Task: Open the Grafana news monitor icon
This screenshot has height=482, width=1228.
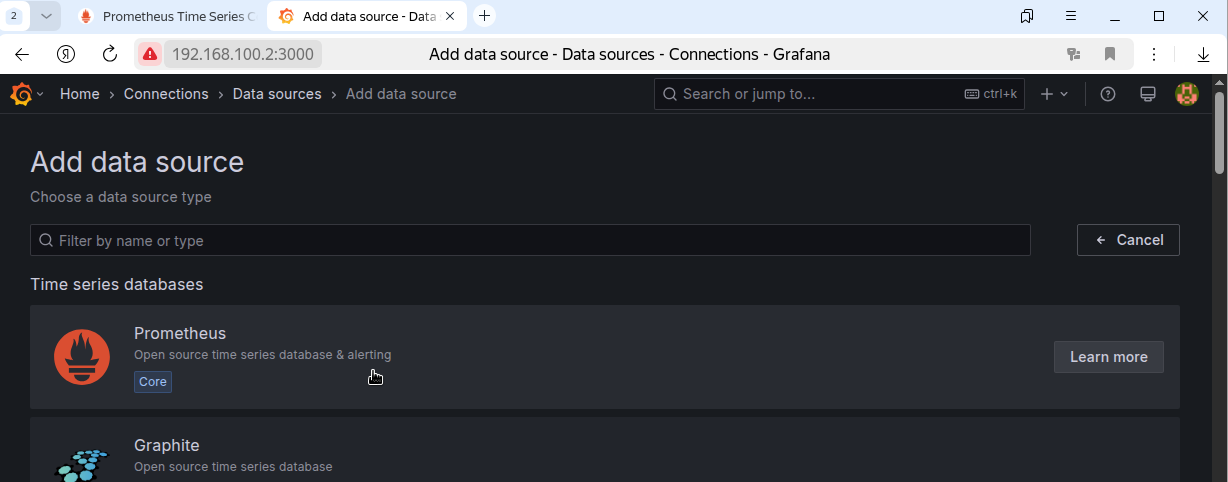Action: coord(1148,94)
